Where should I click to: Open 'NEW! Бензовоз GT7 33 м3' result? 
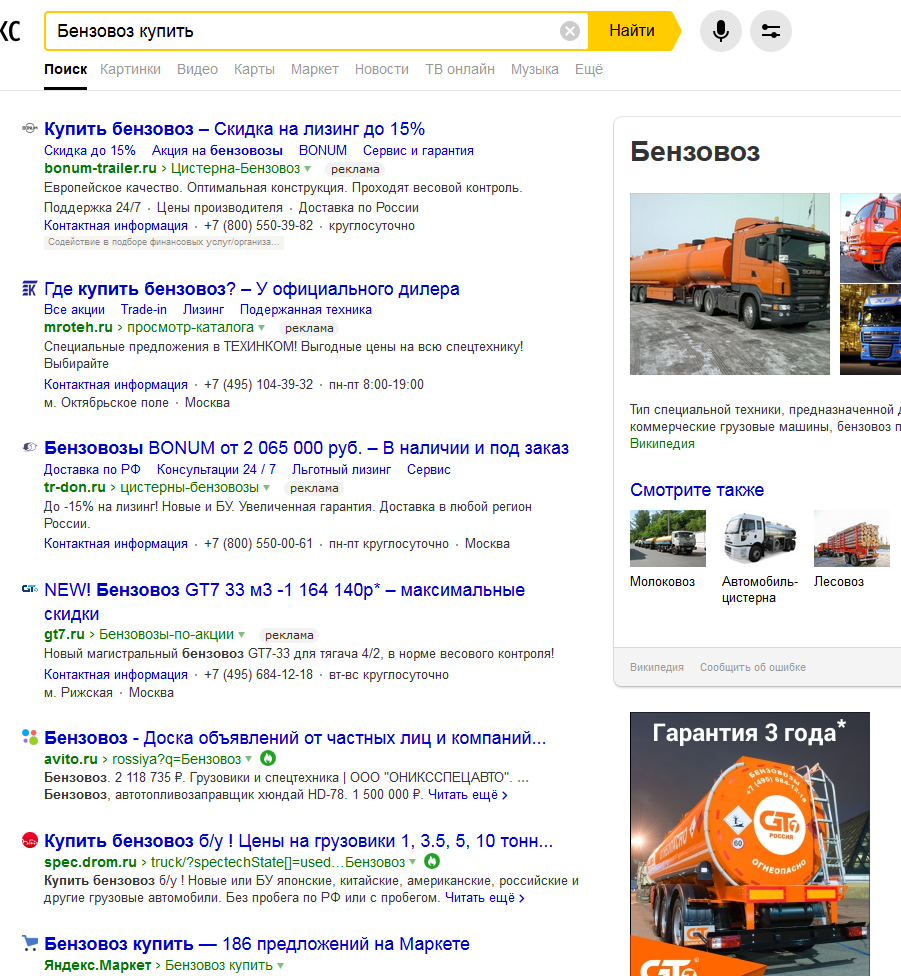[284, 601]
